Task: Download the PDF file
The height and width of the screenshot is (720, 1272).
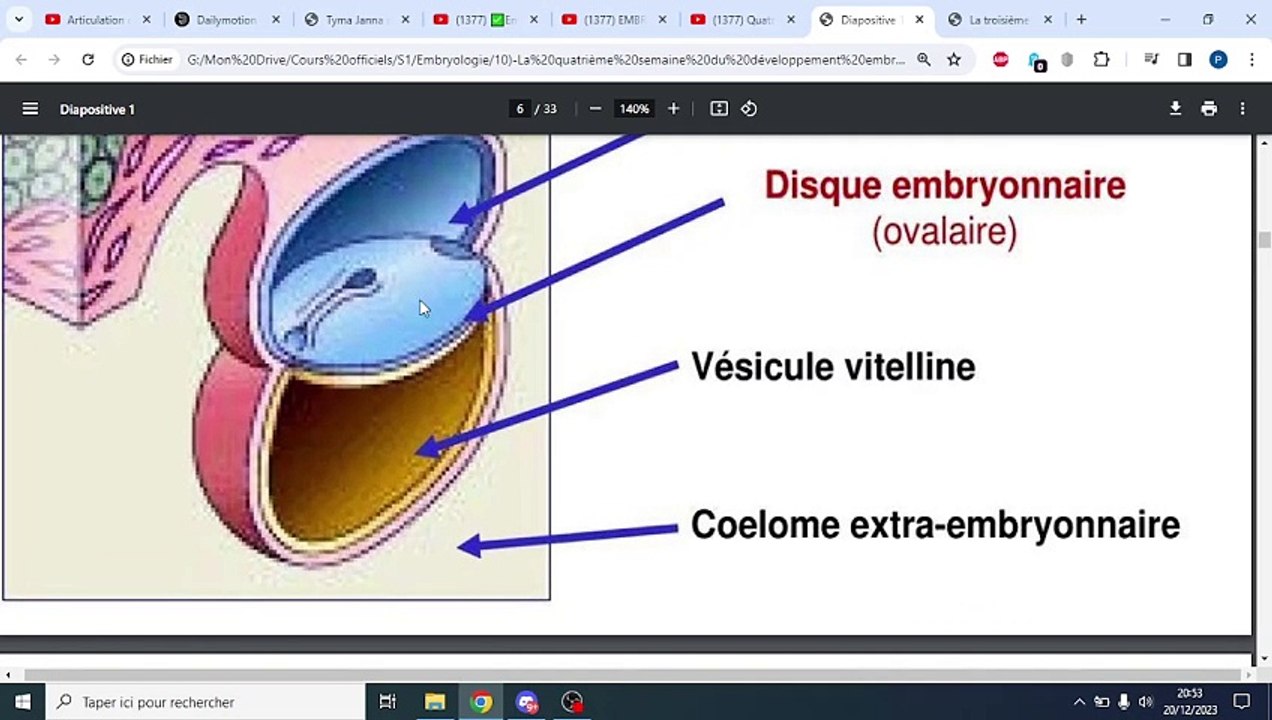Action: click(x=1175, y=109)
